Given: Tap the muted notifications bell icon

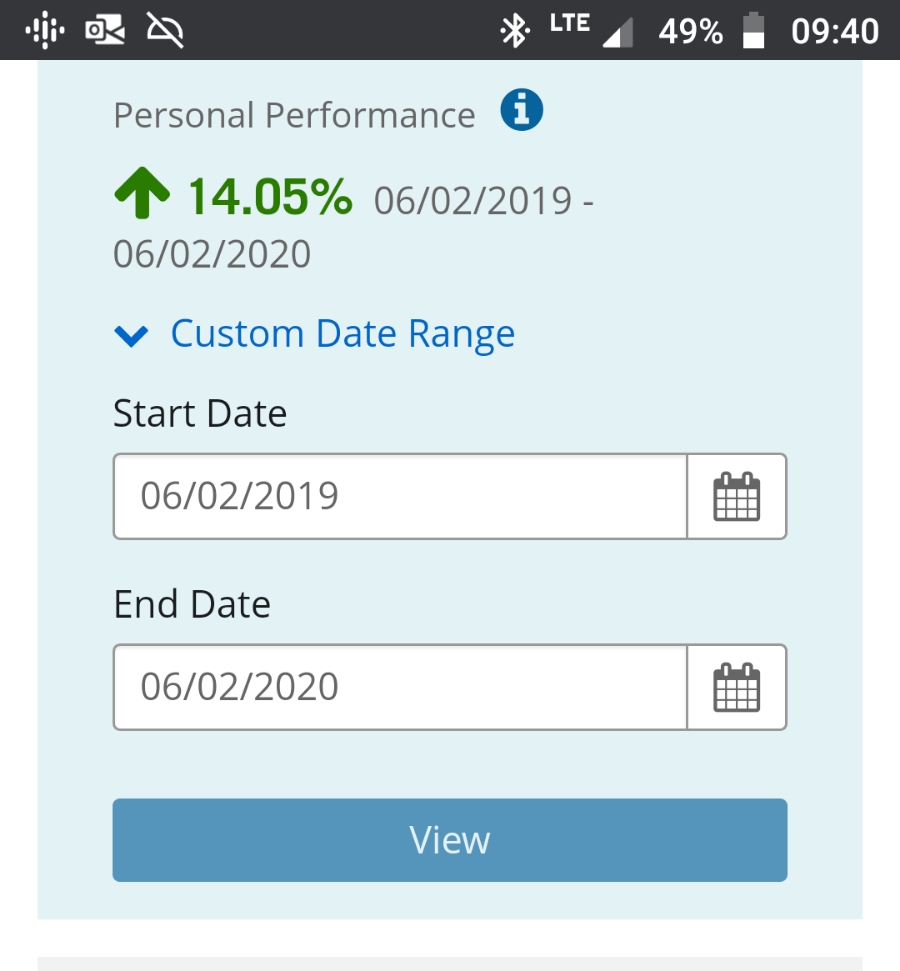Looking at the screenshot, I should (165, 31).
